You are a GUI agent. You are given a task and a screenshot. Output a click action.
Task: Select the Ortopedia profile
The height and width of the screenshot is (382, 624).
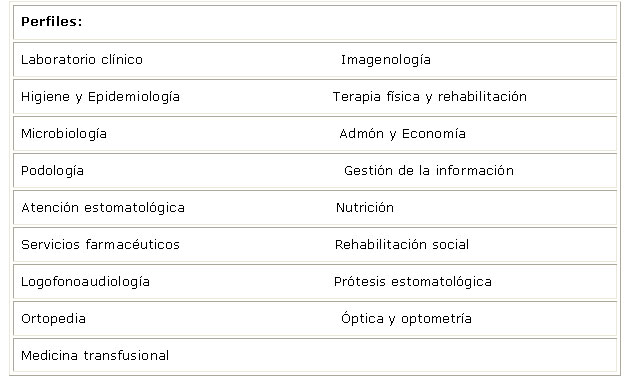[x=53, y=319]
